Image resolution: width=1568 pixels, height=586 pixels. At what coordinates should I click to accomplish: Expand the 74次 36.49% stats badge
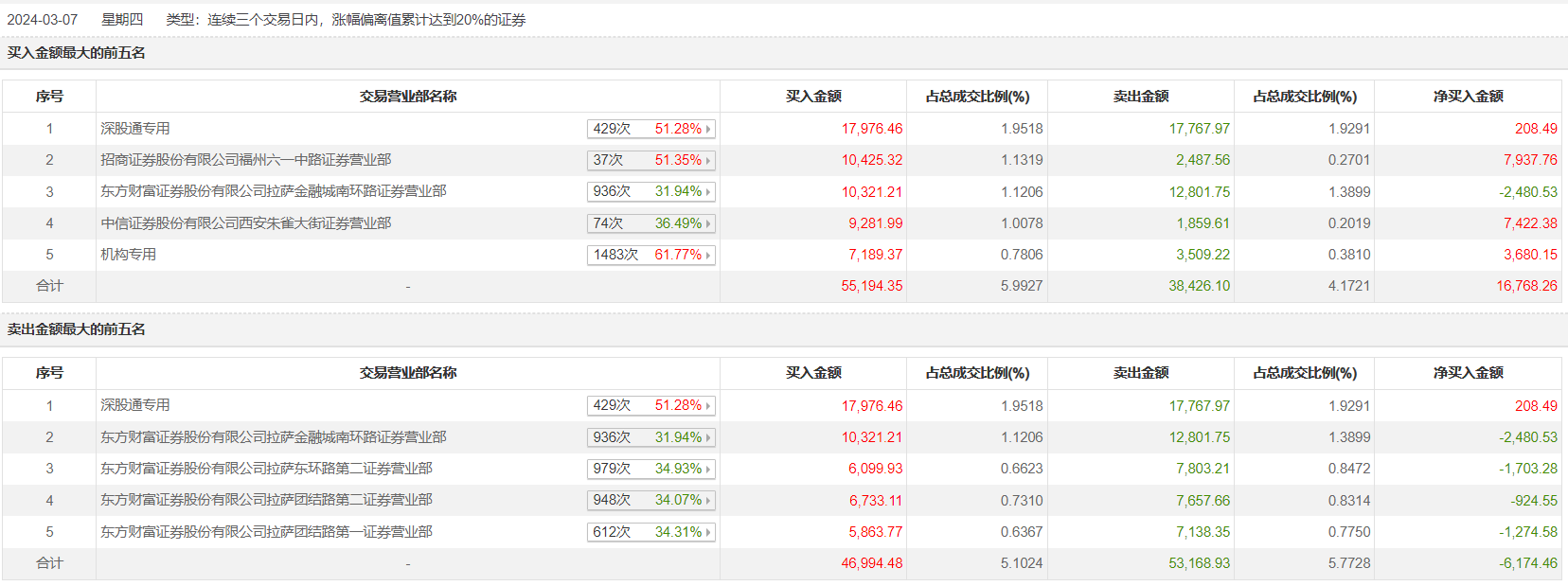coord(650,223)
